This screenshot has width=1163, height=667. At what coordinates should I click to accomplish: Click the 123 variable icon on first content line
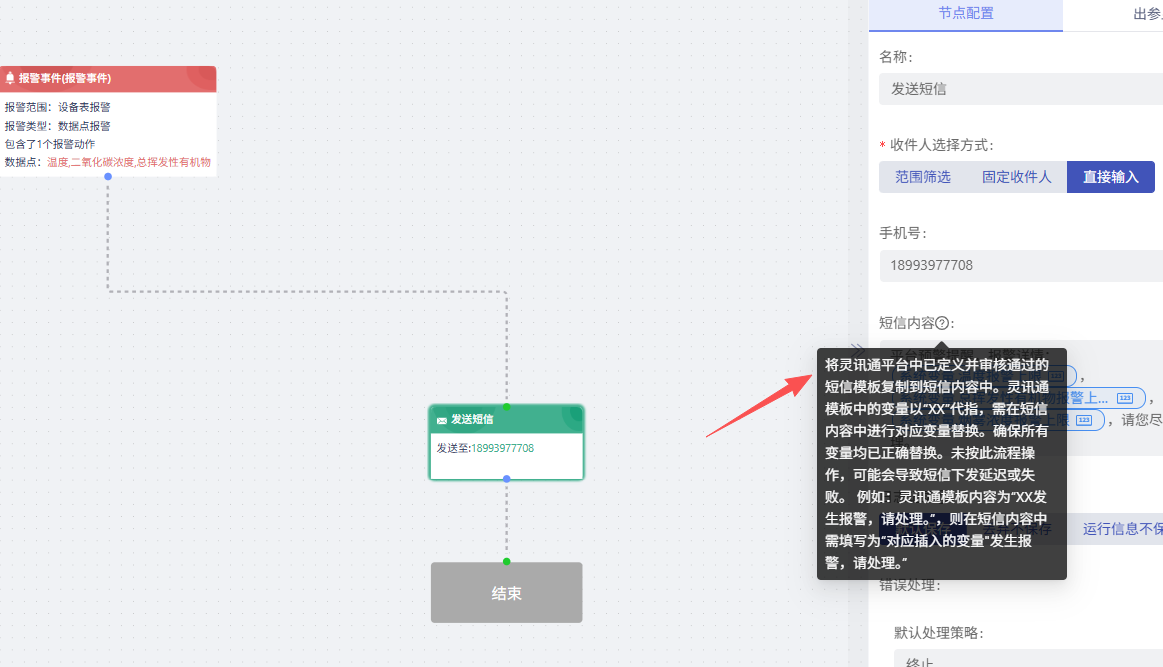pyautogui.click(x=1057, y=376)
